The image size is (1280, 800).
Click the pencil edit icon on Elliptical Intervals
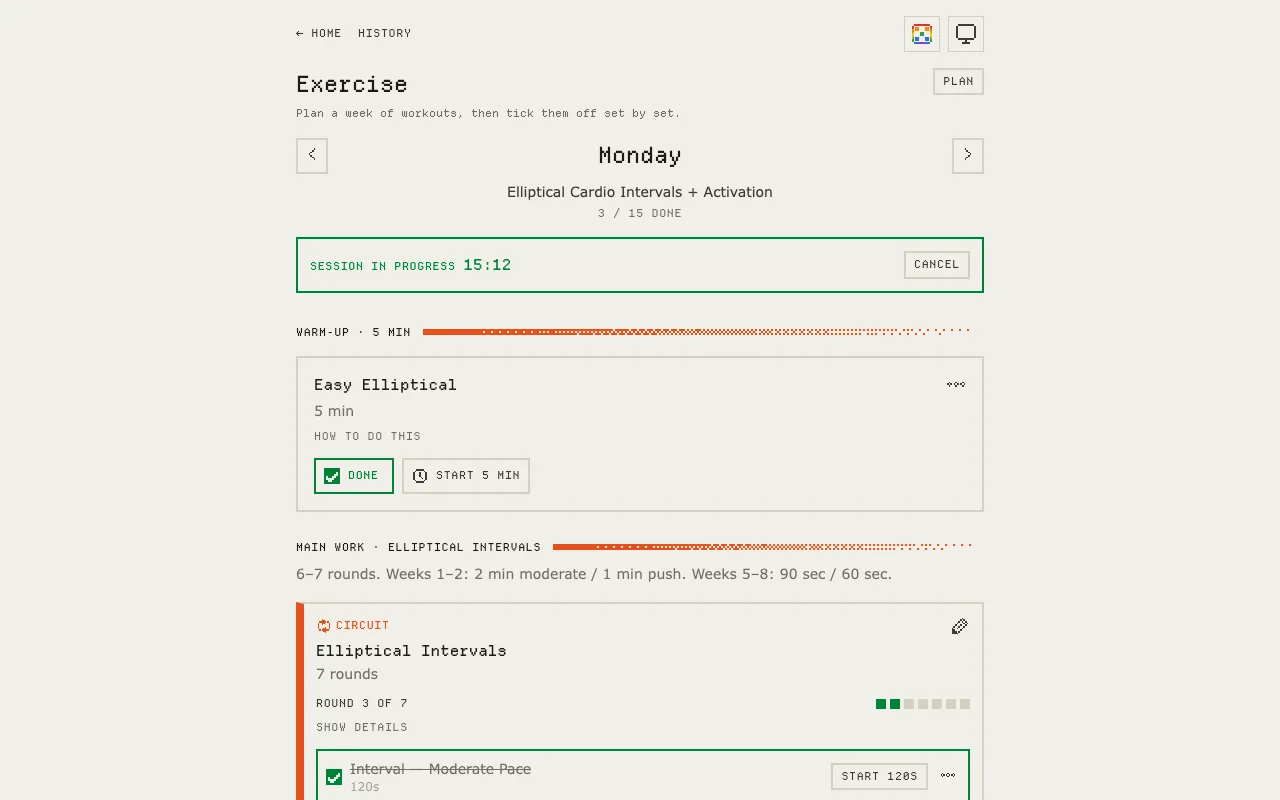pyautogui.click(x=959, y=627)
